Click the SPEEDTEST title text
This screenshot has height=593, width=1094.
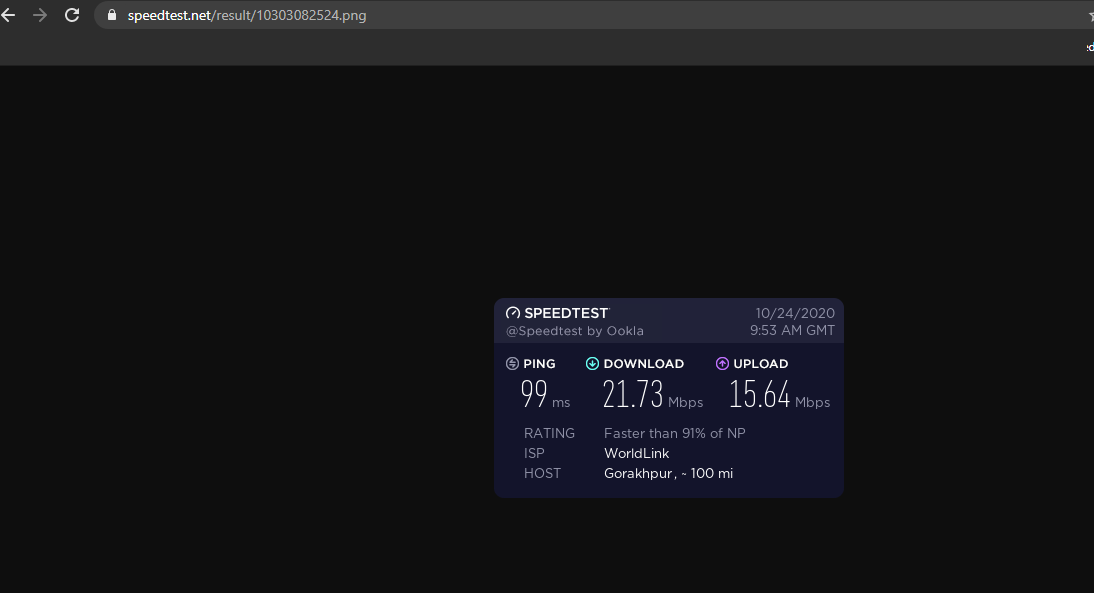pos(567,313)
